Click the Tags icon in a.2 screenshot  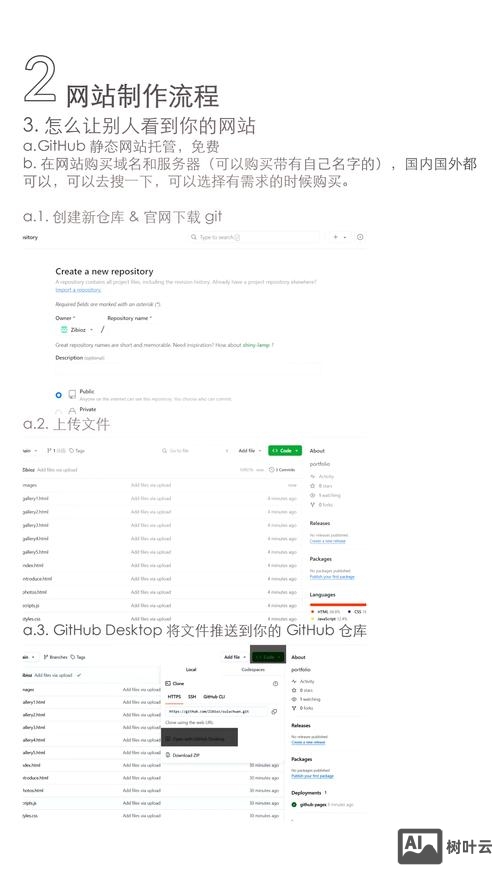tap(72, 450)
